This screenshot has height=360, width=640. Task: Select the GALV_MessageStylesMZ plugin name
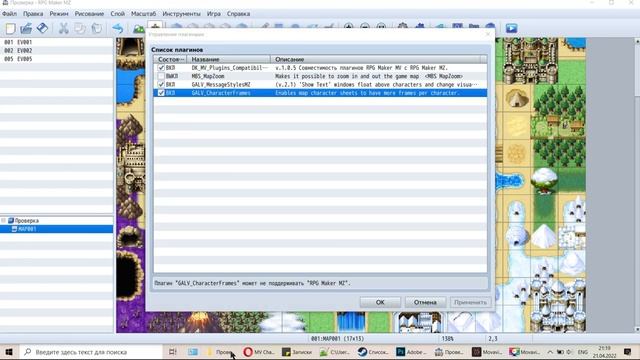click(x=221, y=84)
